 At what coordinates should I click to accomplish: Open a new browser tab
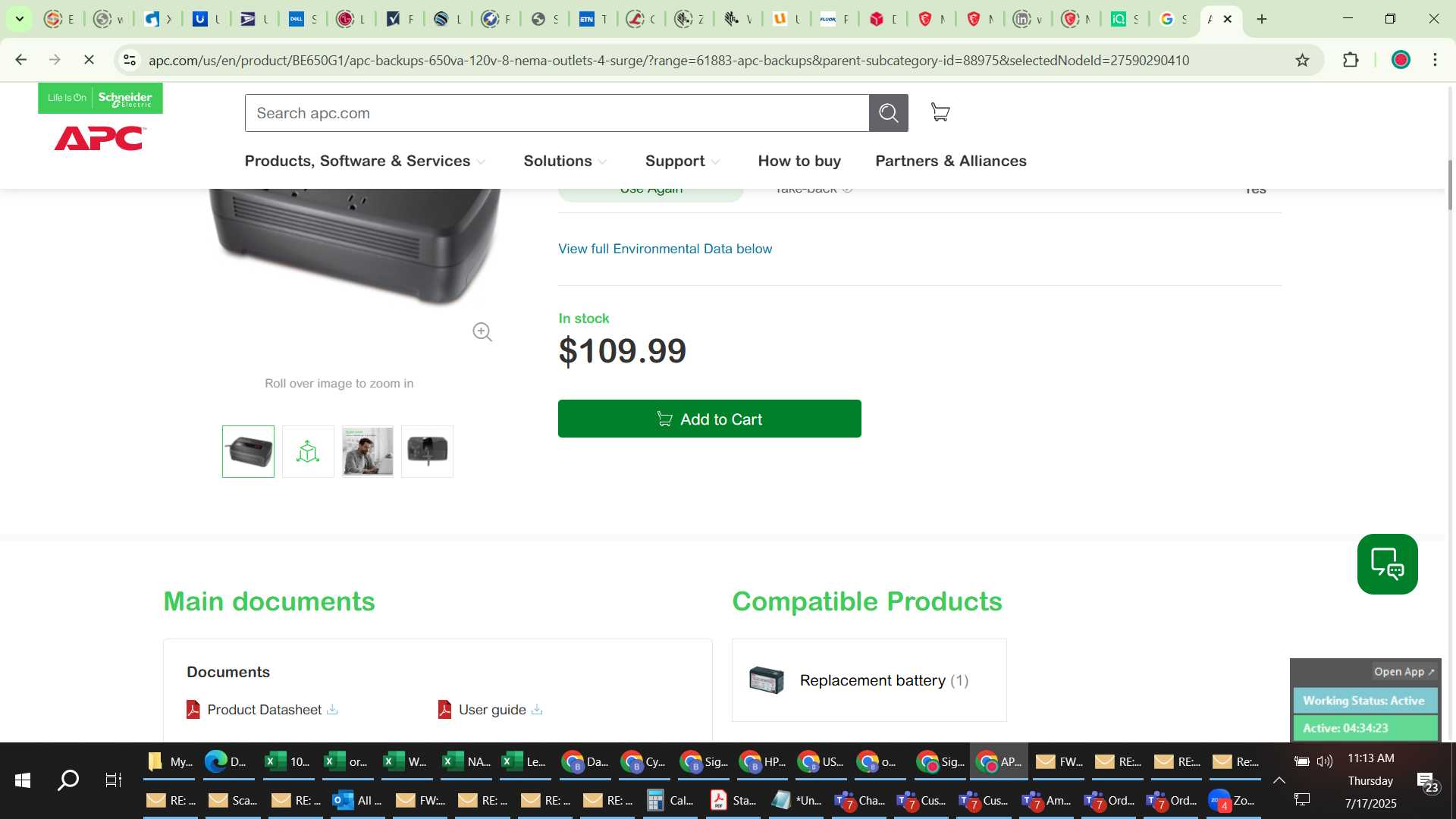[1262, 19]
